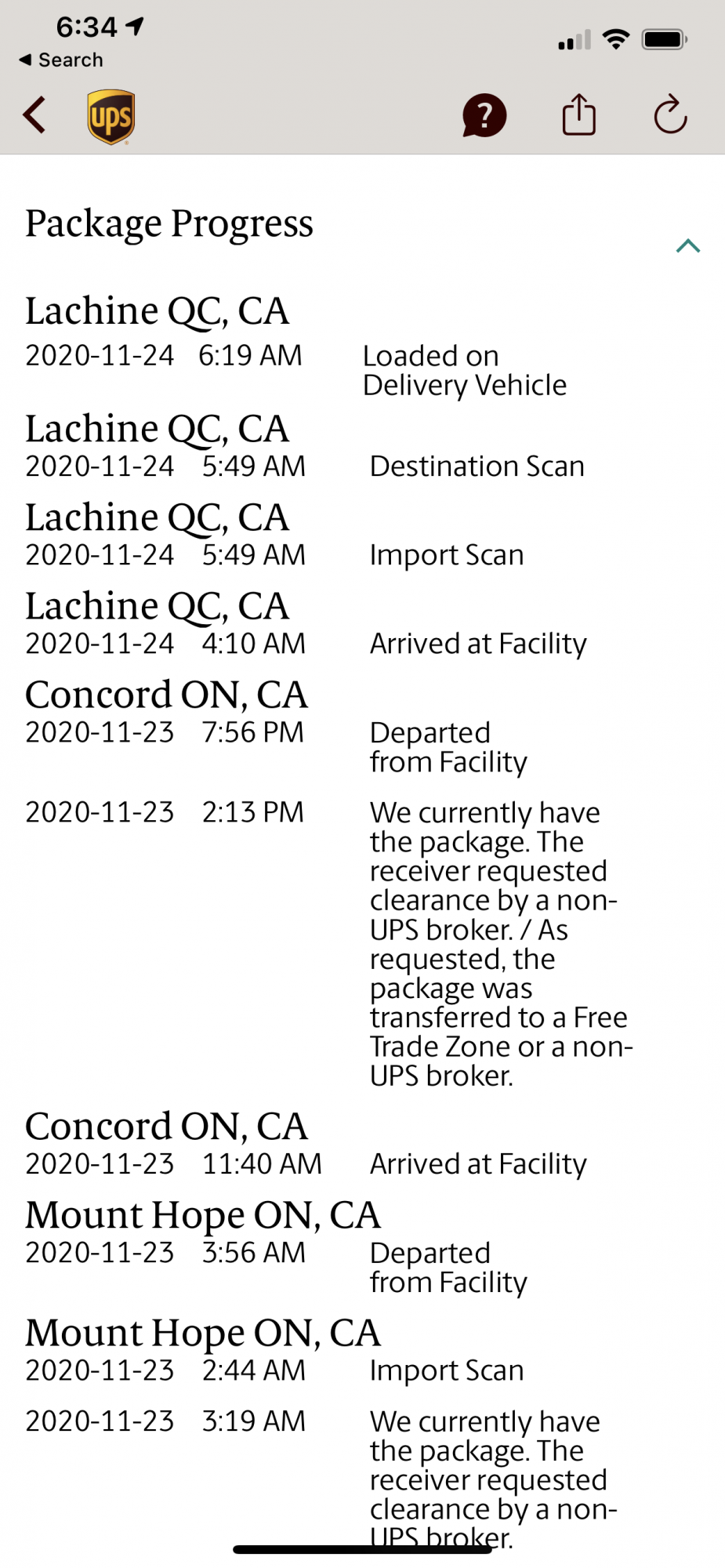Tap Concord ON, CA 11:40 AM arrival entry
The height and width of the screenshot is (1568, 725).
[478, 1164]
